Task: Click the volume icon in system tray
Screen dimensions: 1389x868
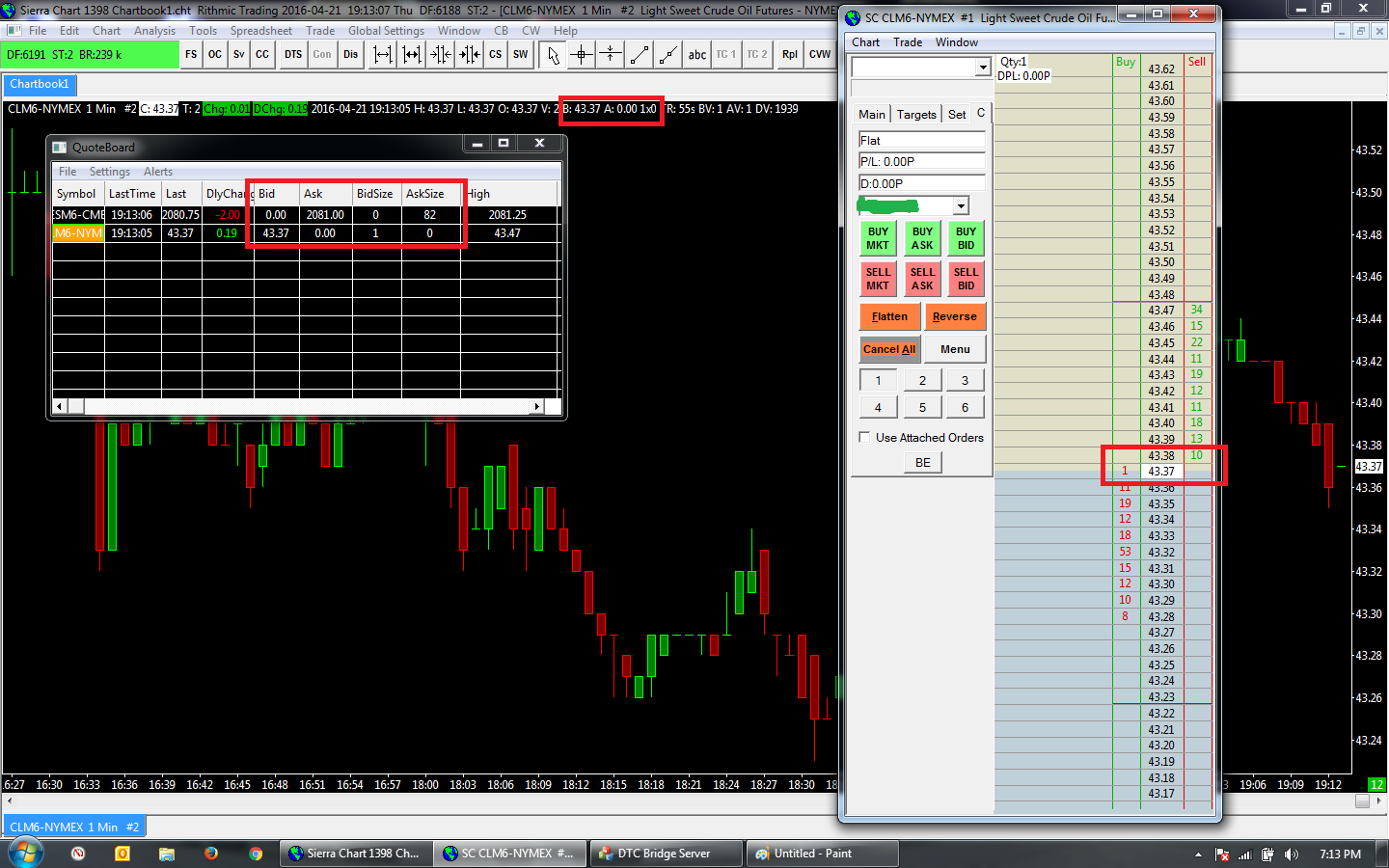Action: tap(1292, 854)
